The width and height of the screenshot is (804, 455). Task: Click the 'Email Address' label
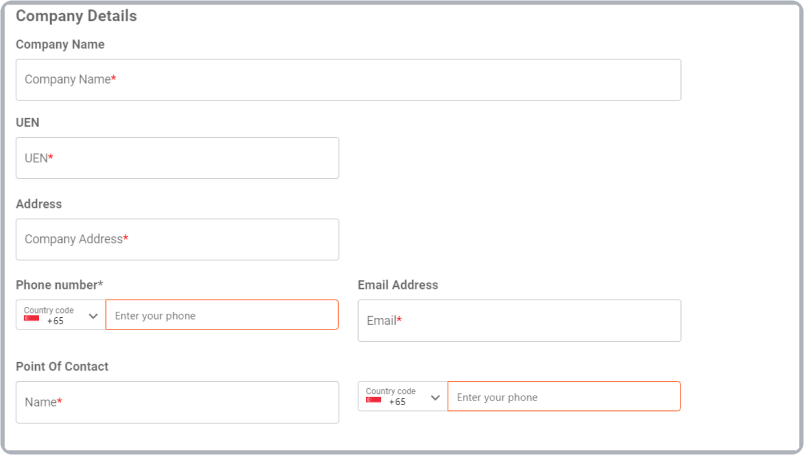click(x=398, y=285)
